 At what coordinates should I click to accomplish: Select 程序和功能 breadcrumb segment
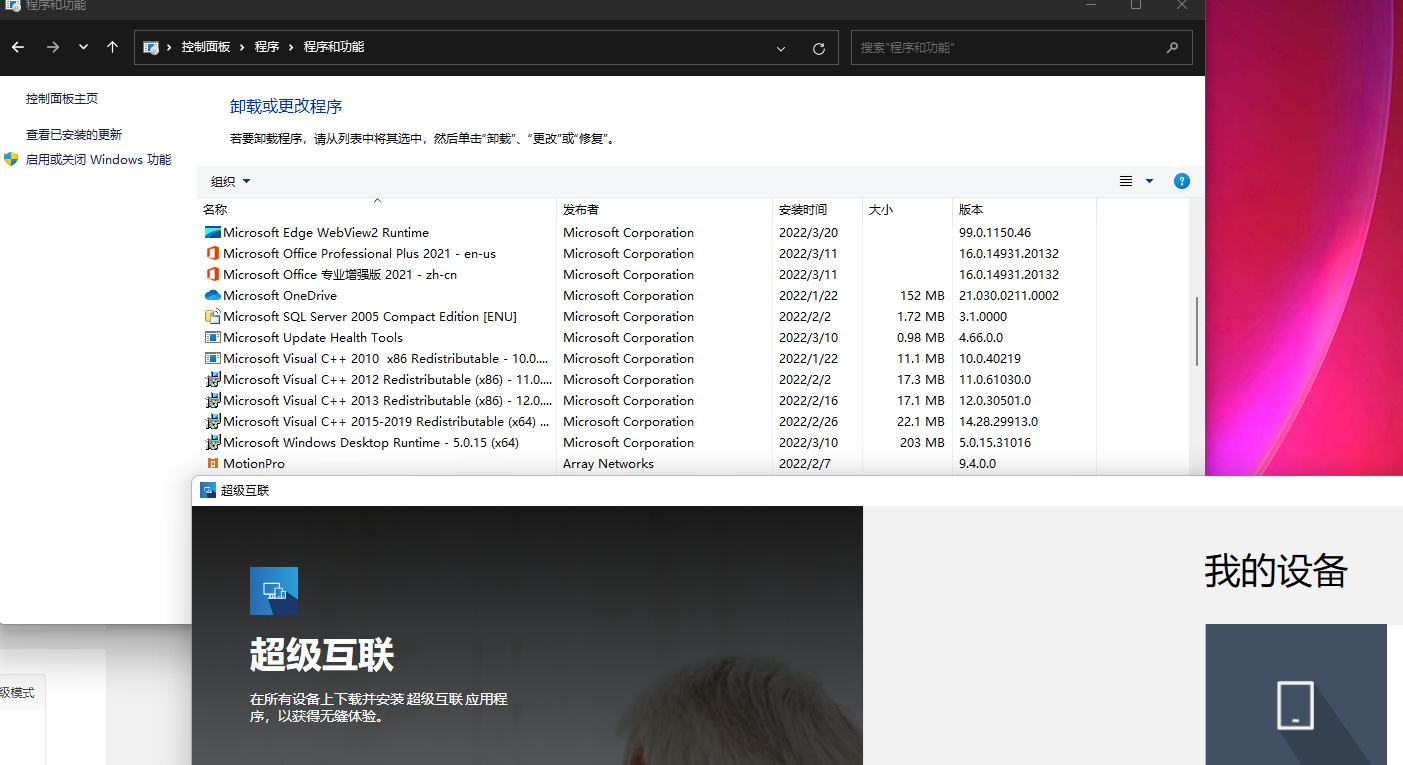point(334,47)
